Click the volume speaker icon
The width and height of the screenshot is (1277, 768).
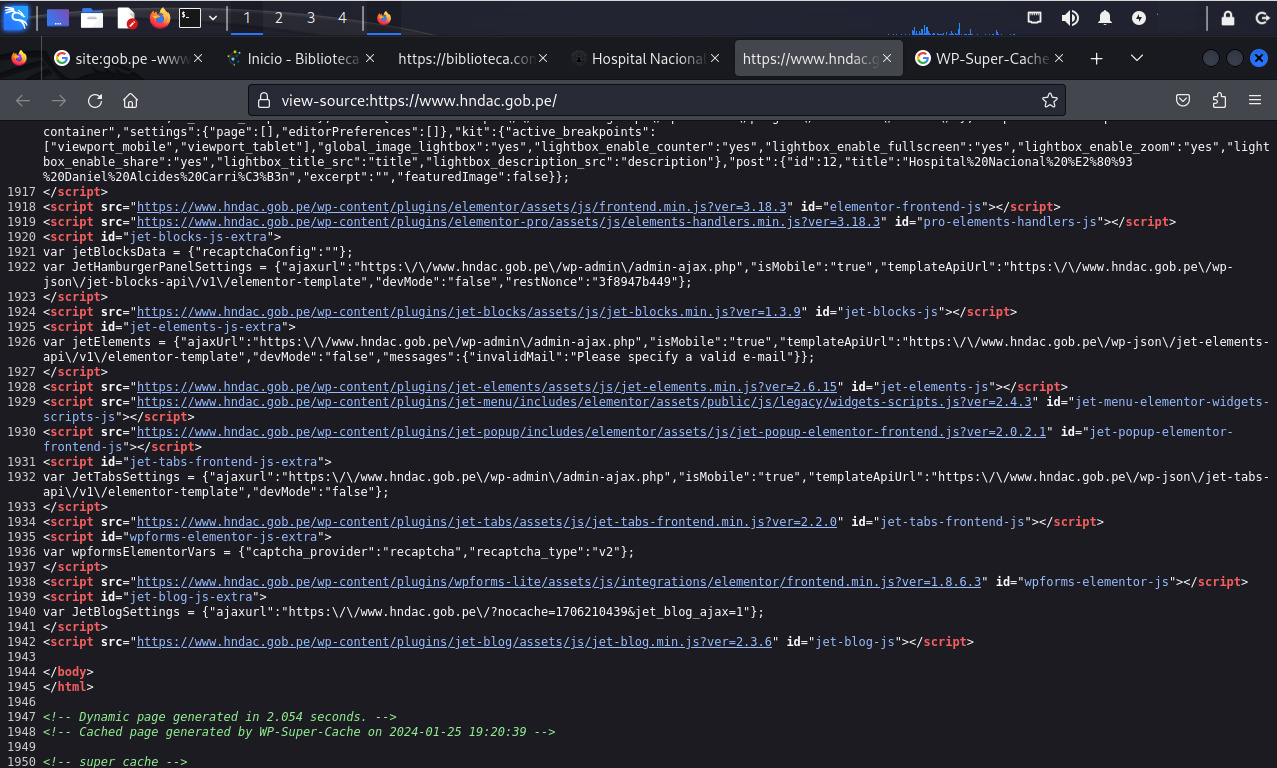pos(1070,17)
